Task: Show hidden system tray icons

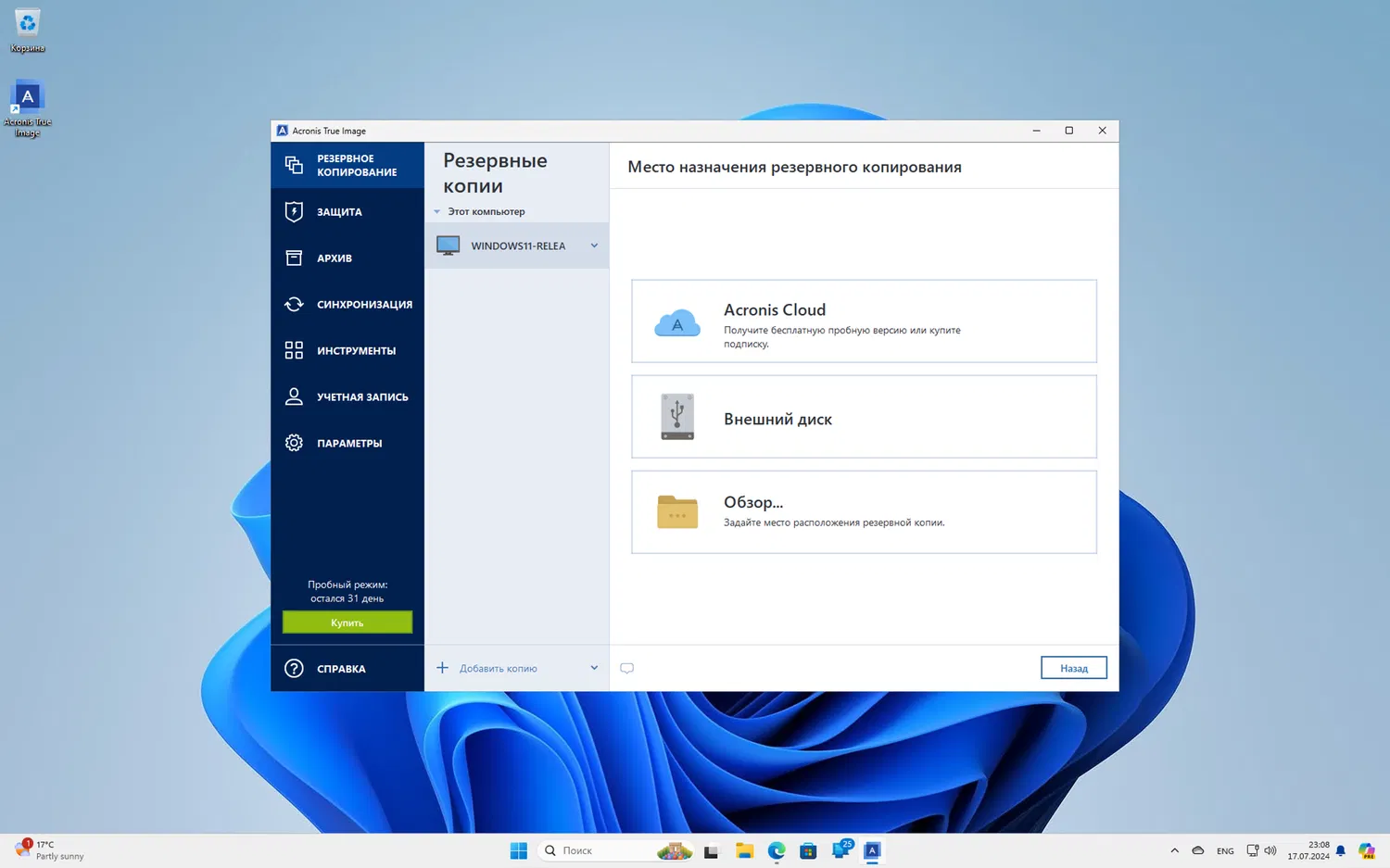Action: 1174,850
